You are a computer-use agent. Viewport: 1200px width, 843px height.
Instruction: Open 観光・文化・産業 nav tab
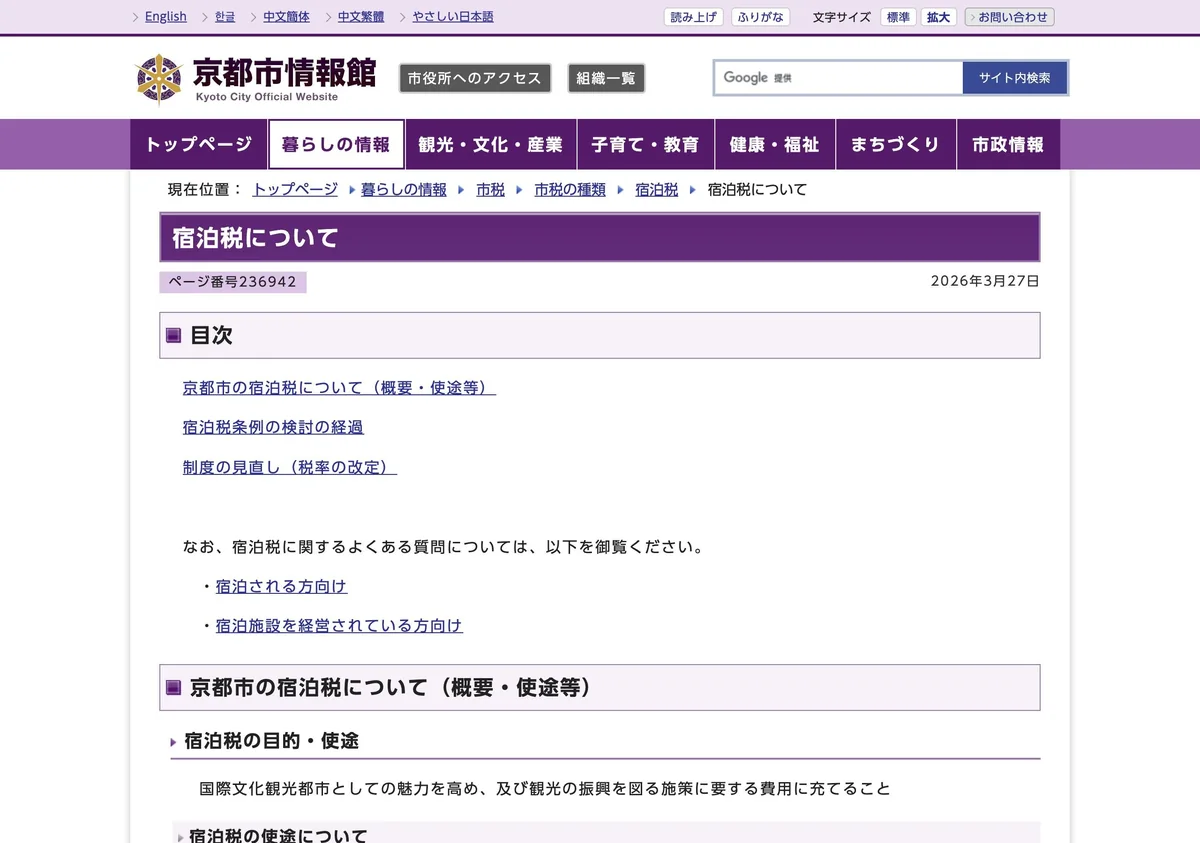tap(490, 144)
